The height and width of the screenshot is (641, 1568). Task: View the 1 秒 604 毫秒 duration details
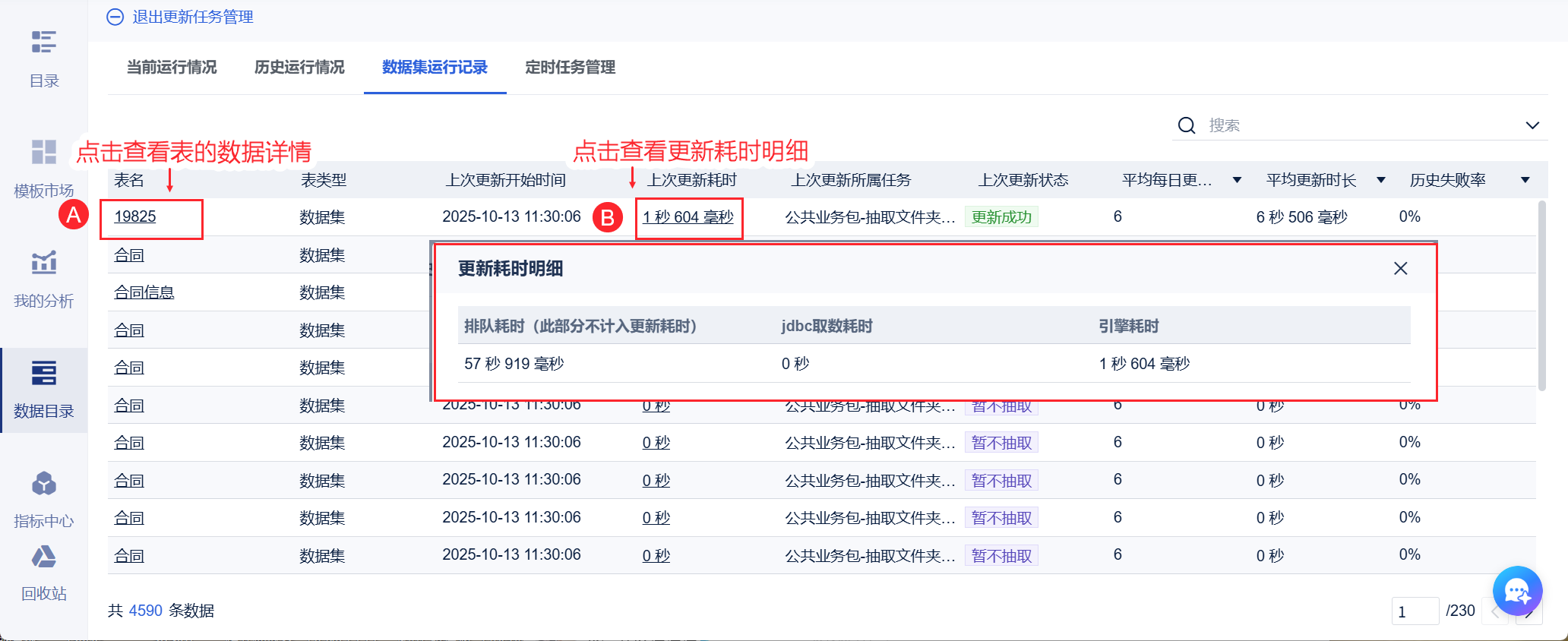[x=688, y=217]
